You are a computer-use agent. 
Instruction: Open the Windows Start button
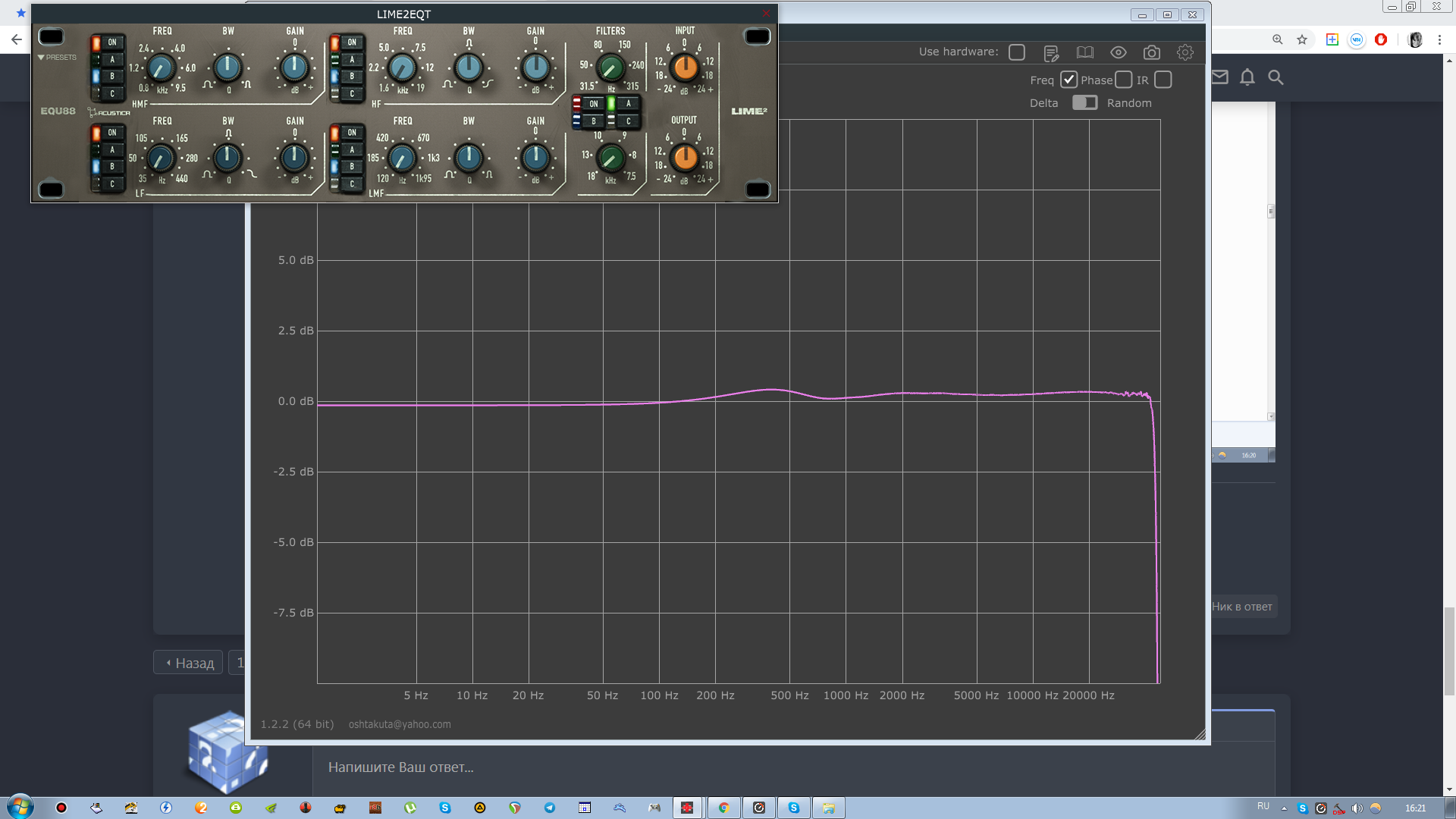pyautogui.click(x=20, y=807)
